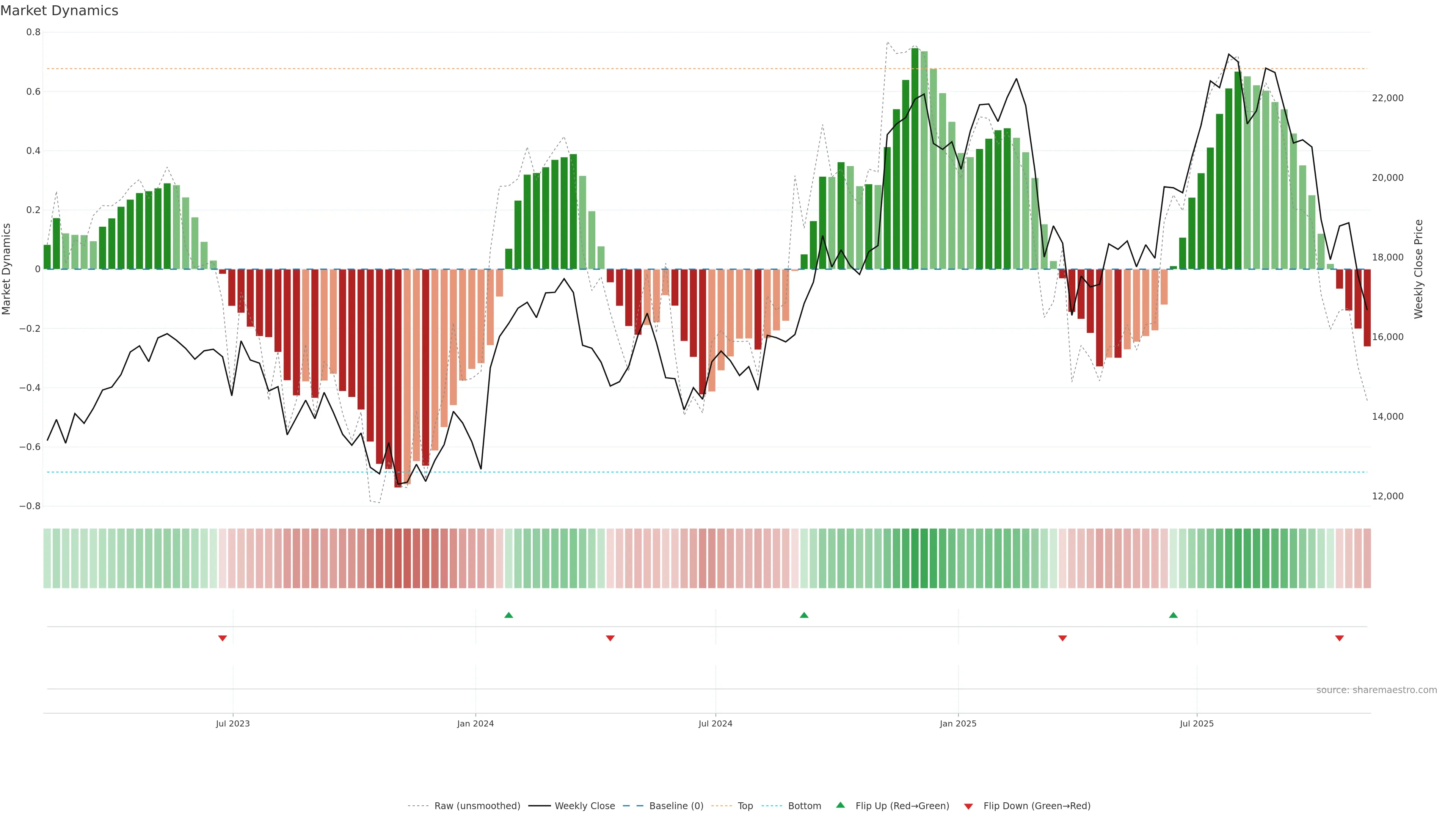
Task: Click the Jan 2024 x-axis label
Action: point(475,723)
